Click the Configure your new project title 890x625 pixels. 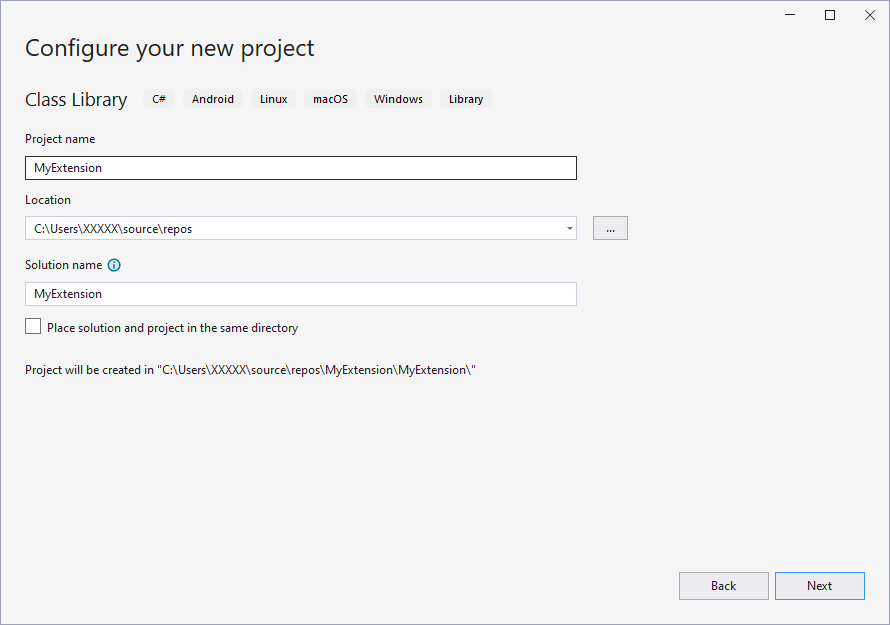[x=169, y=49]
